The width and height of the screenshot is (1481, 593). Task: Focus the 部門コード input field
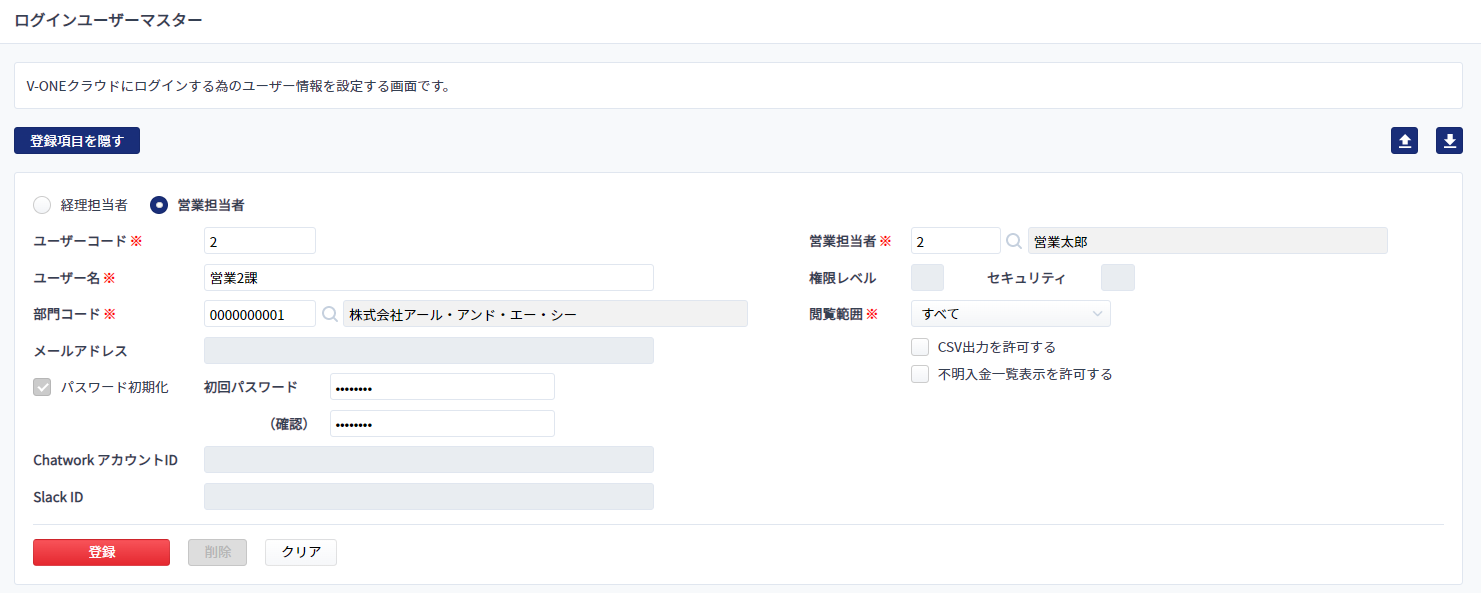(x=260, y=314)
